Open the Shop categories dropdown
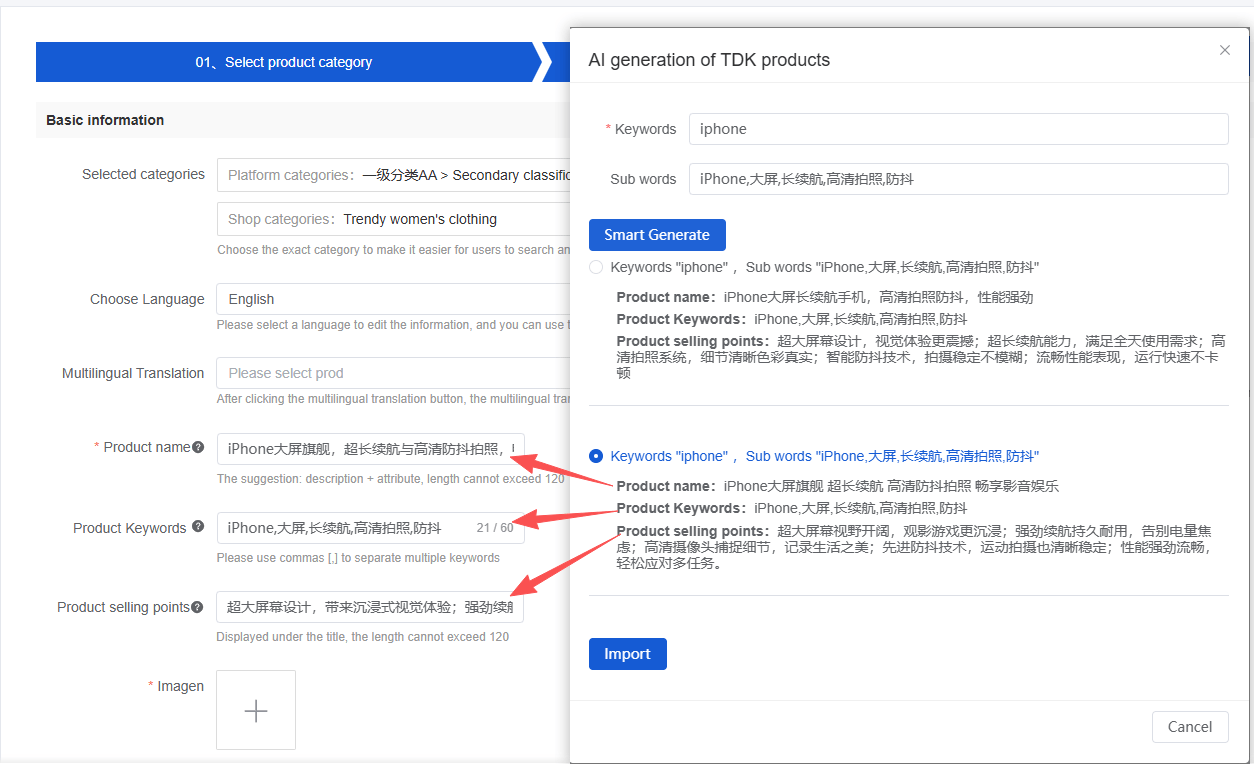The height and width of the screenshot is (764, 1254). [x=394, y=219]
